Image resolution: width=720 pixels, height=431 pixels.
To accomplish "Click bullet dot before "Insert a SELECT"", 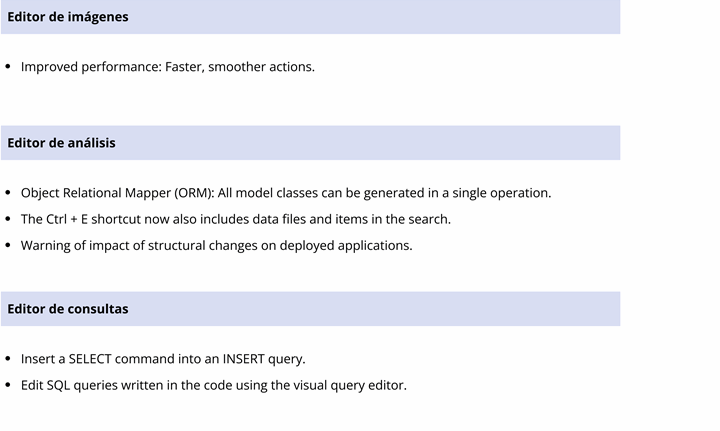I will 8,359.
